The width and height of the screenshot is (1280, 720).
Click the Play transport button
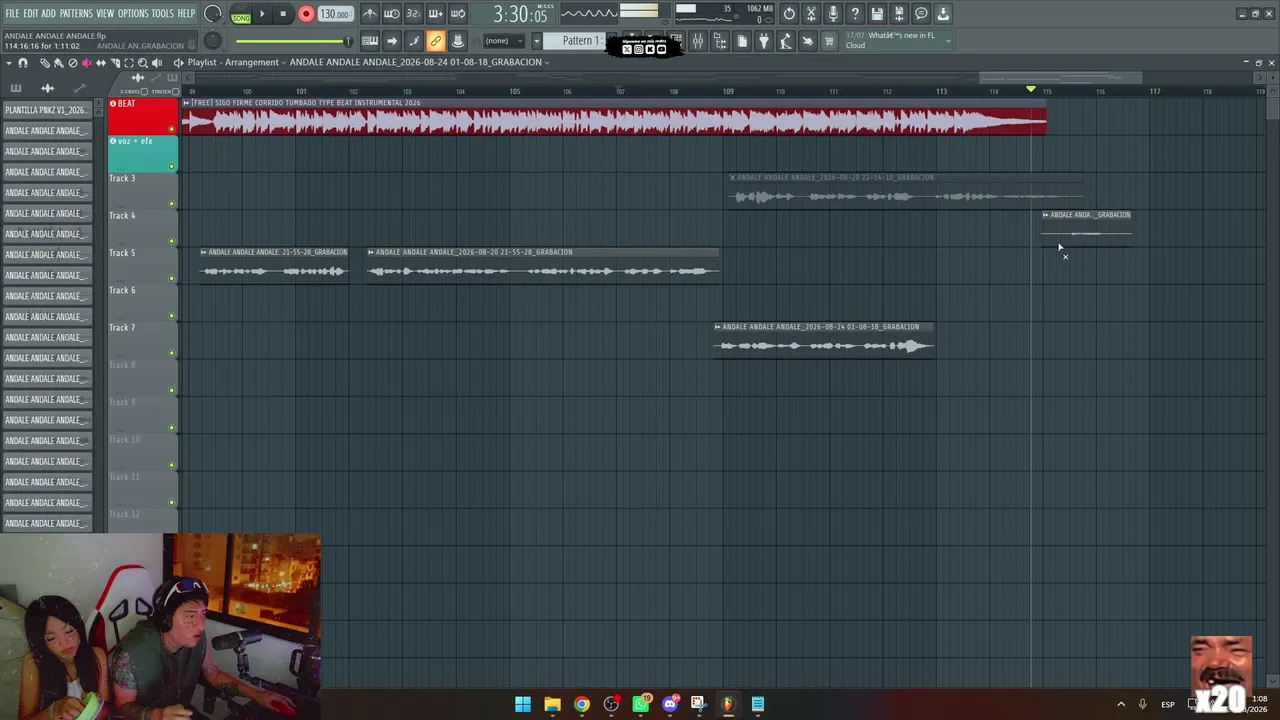(x=263, y=14)
